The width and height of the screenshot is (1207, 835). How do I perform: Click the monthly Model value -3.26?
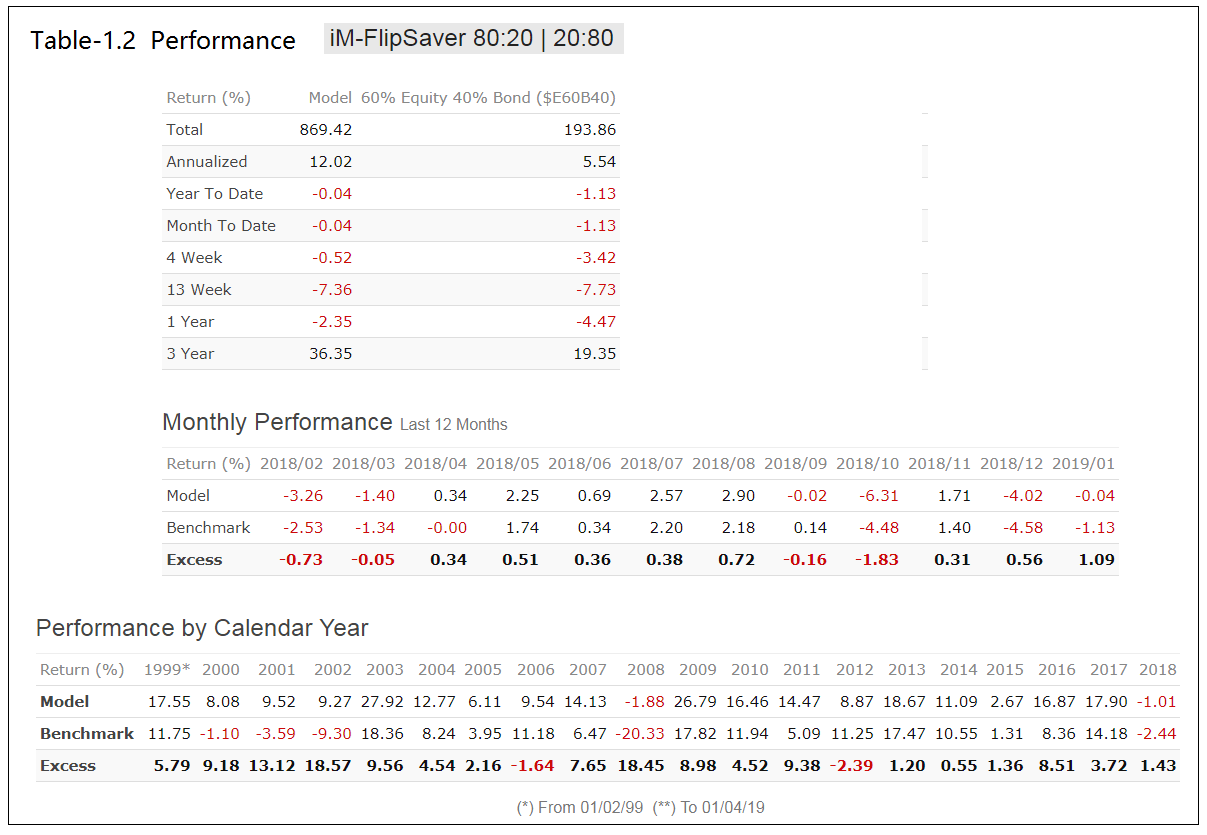pos(302,496)
